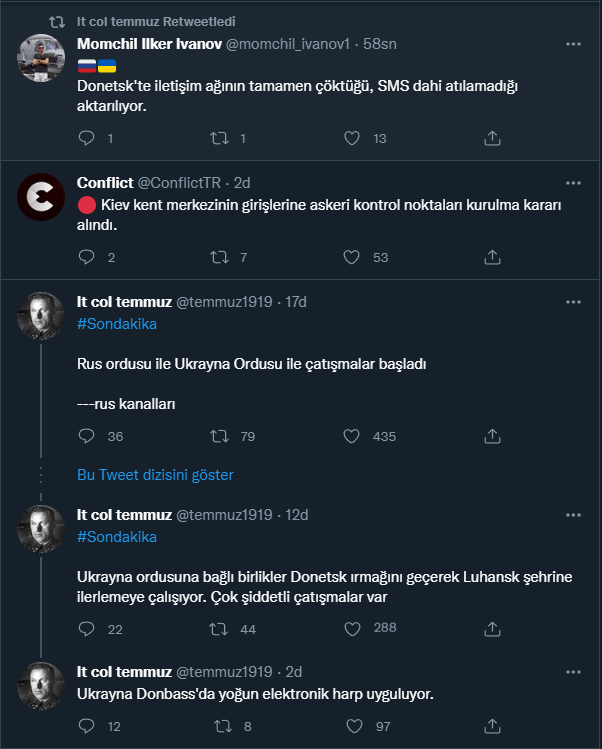
Task: Open #Sondakika hashtag in the 17d tweet
Action: click(x=117, y=324)
